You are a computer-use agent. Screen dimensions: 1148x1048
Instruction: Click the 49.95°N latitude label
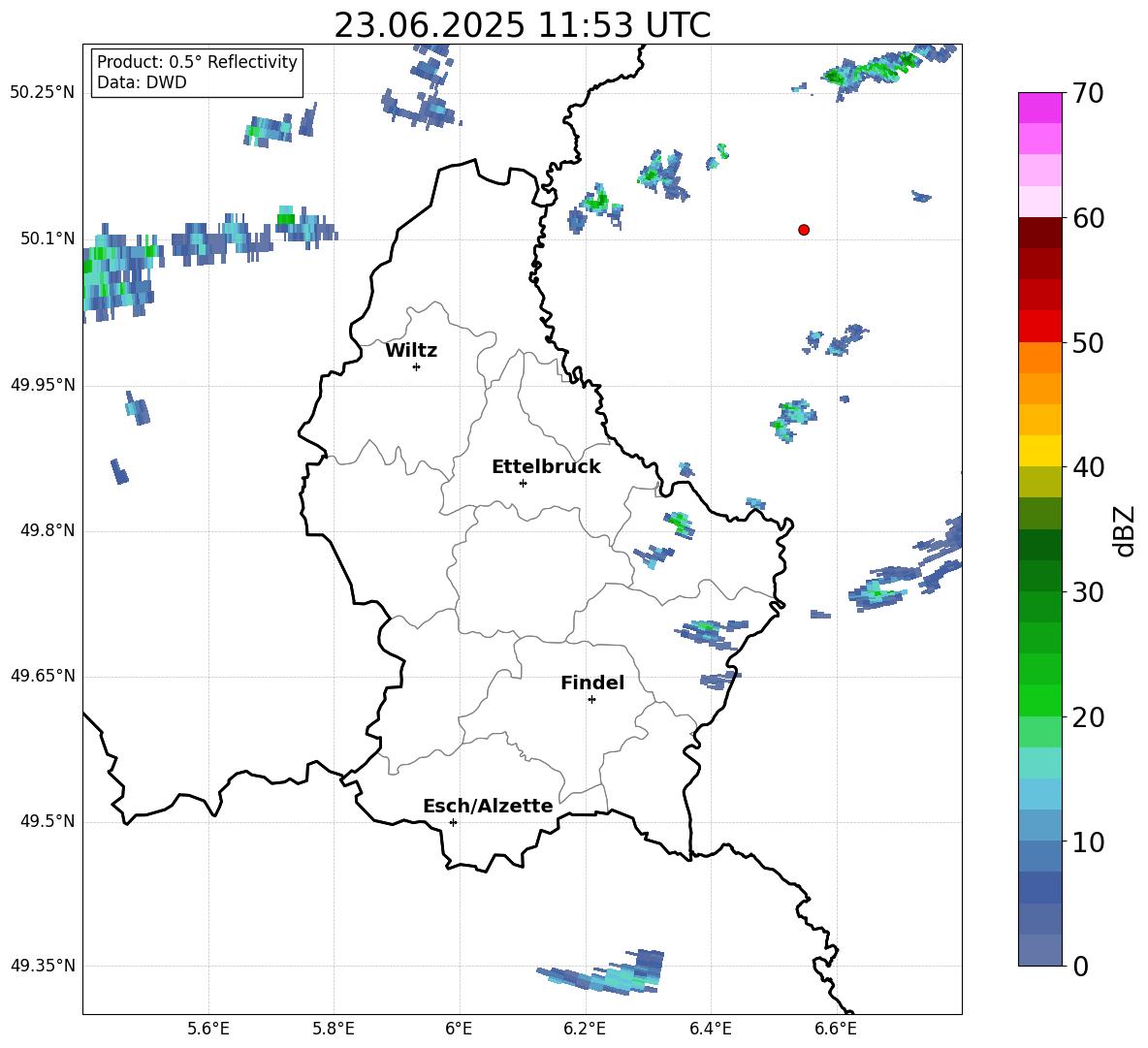43,385
